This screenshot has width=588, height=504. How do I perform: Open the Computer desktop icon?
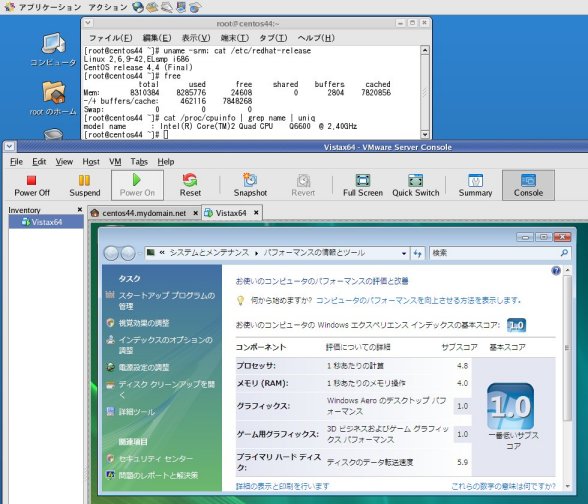click(x=53, y=50)
